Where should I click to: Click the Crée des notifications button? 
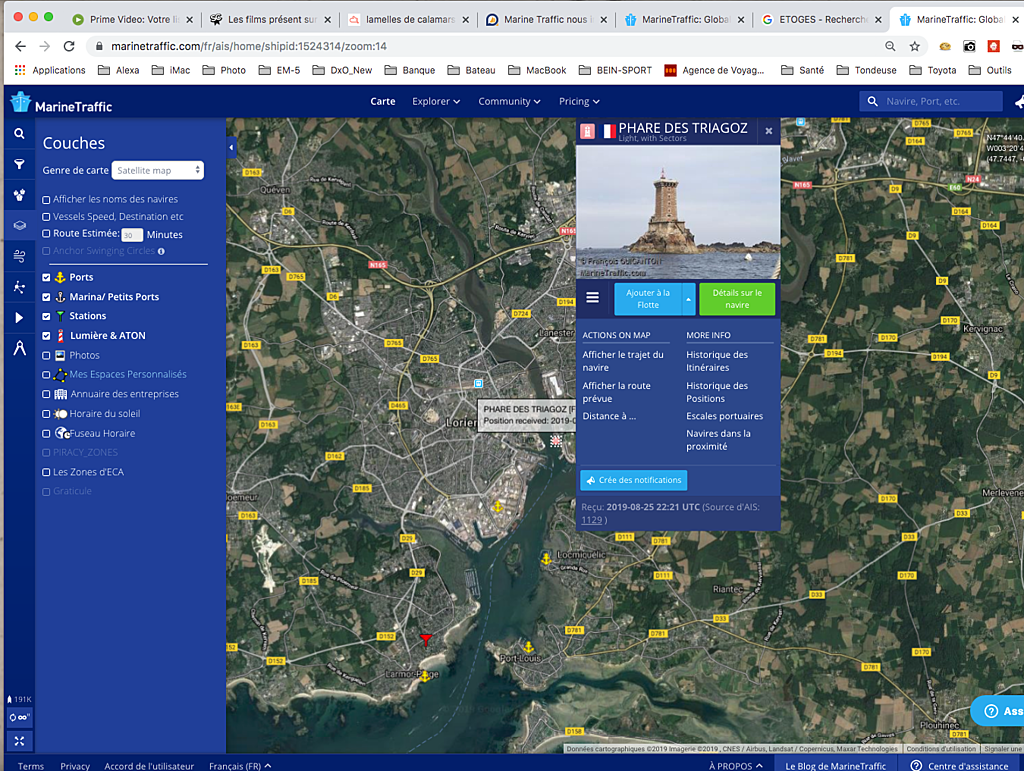pyautogui.click(x=633, y=480)
